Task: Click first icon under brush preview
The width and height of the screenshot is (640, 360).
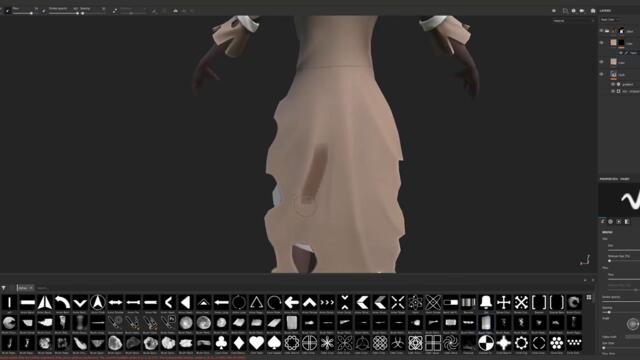Action: coord(603,222)
